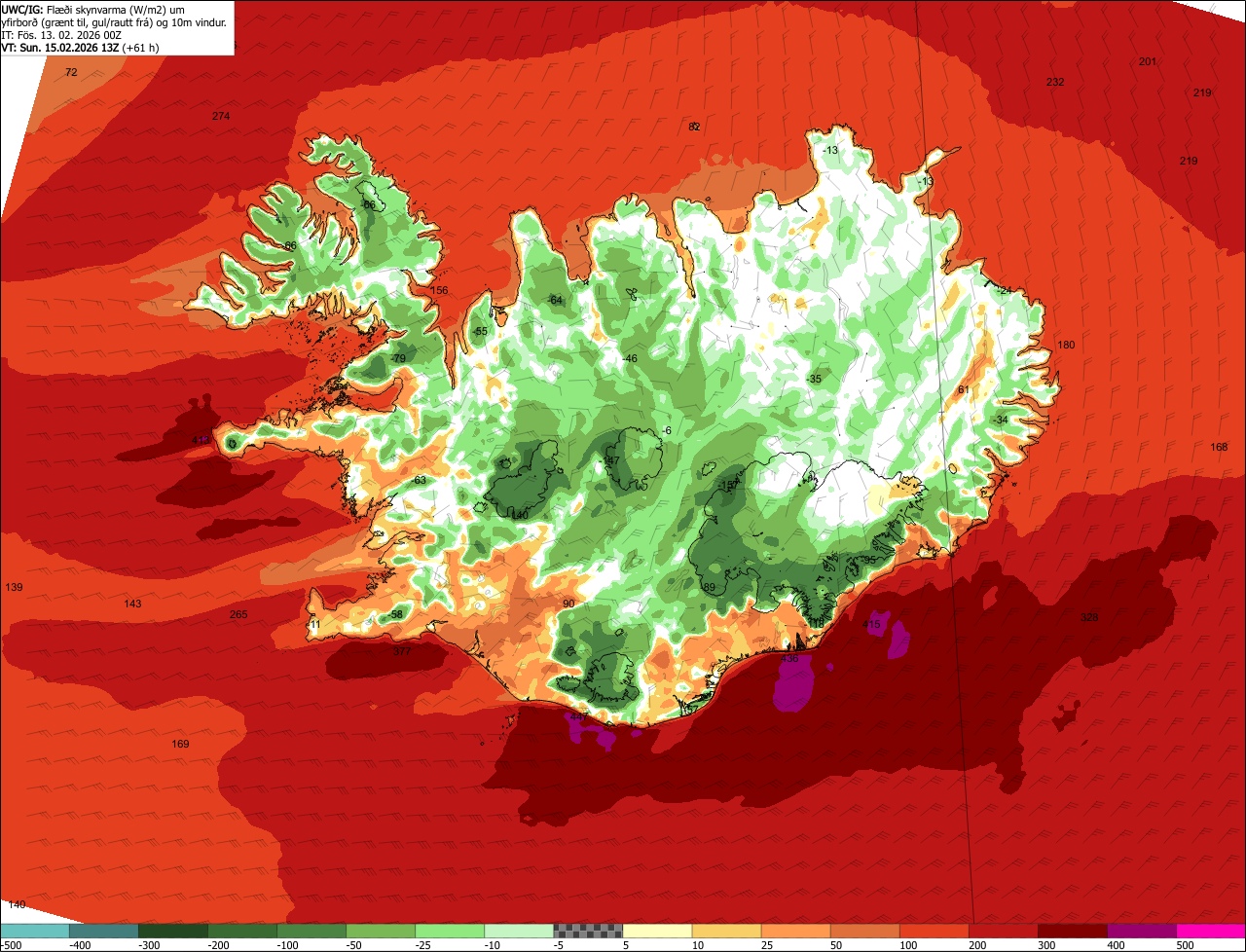Click the legend swatch between 100 and 200
Image resolution: width=1246 pixels, height=952 pixels.
(934, 931)
